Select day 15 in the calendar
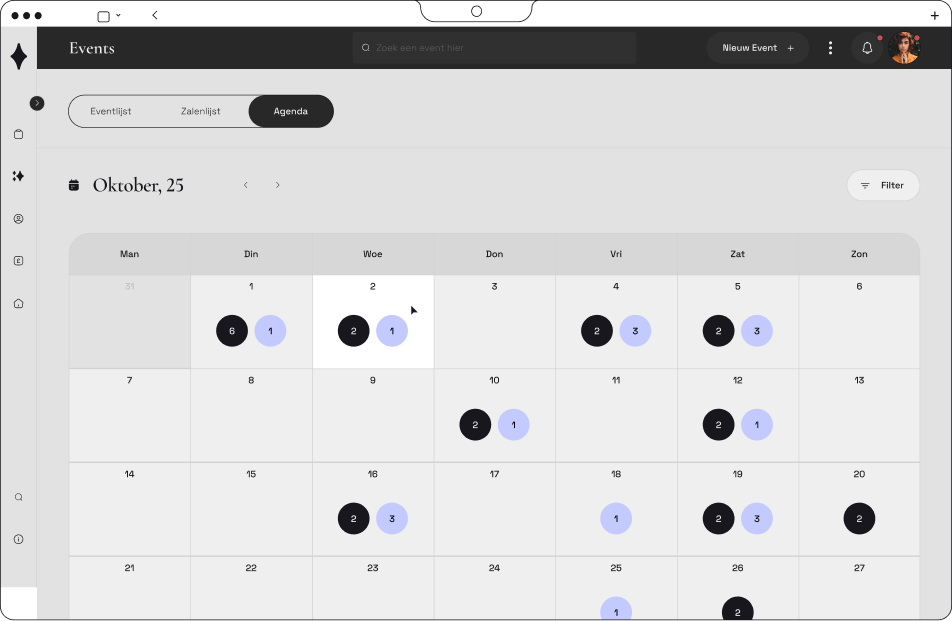This screenshot has width=952, height=621. click(251, 509)
